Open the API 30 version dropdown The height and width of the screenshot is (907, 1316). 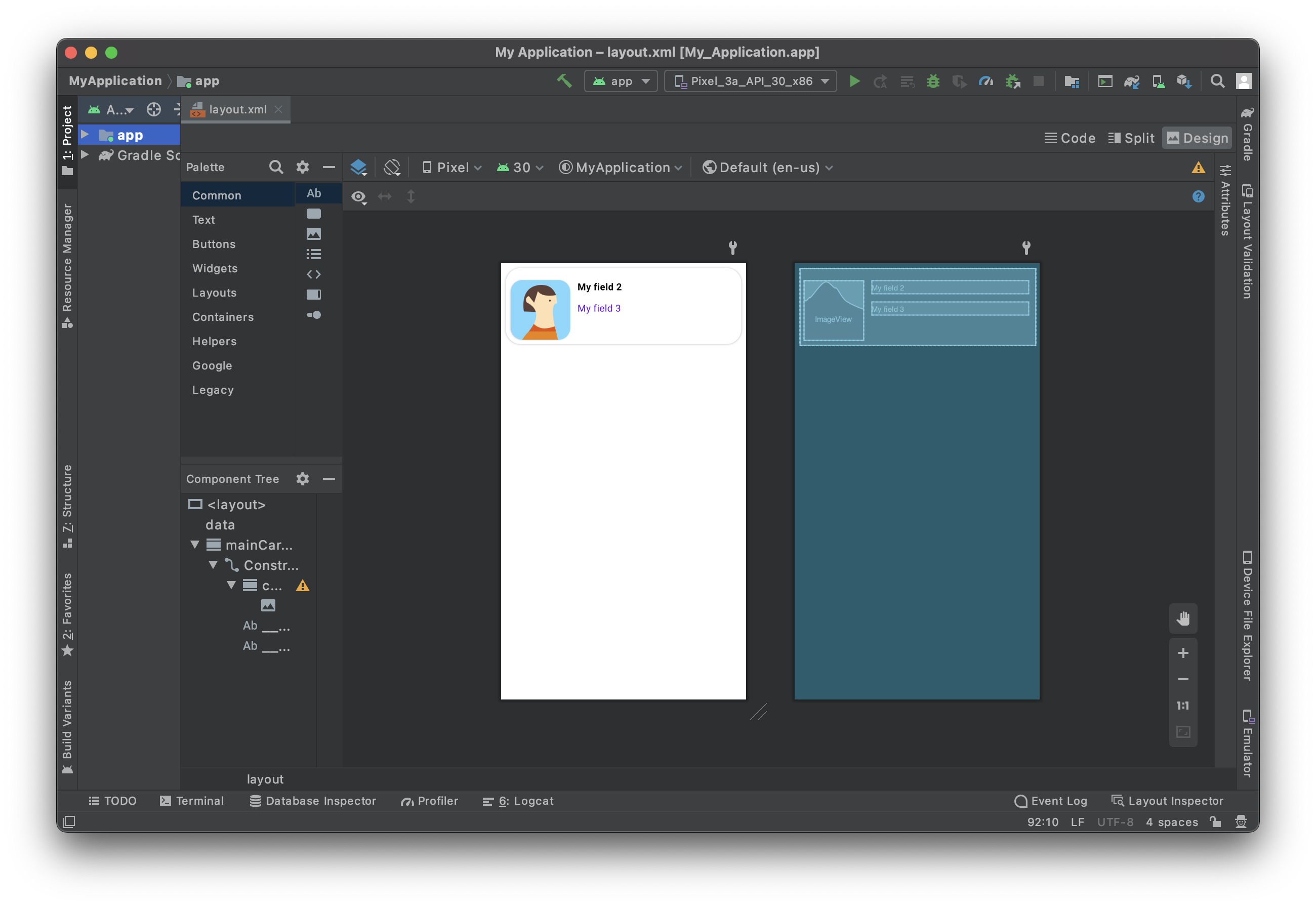pos(520,168)
